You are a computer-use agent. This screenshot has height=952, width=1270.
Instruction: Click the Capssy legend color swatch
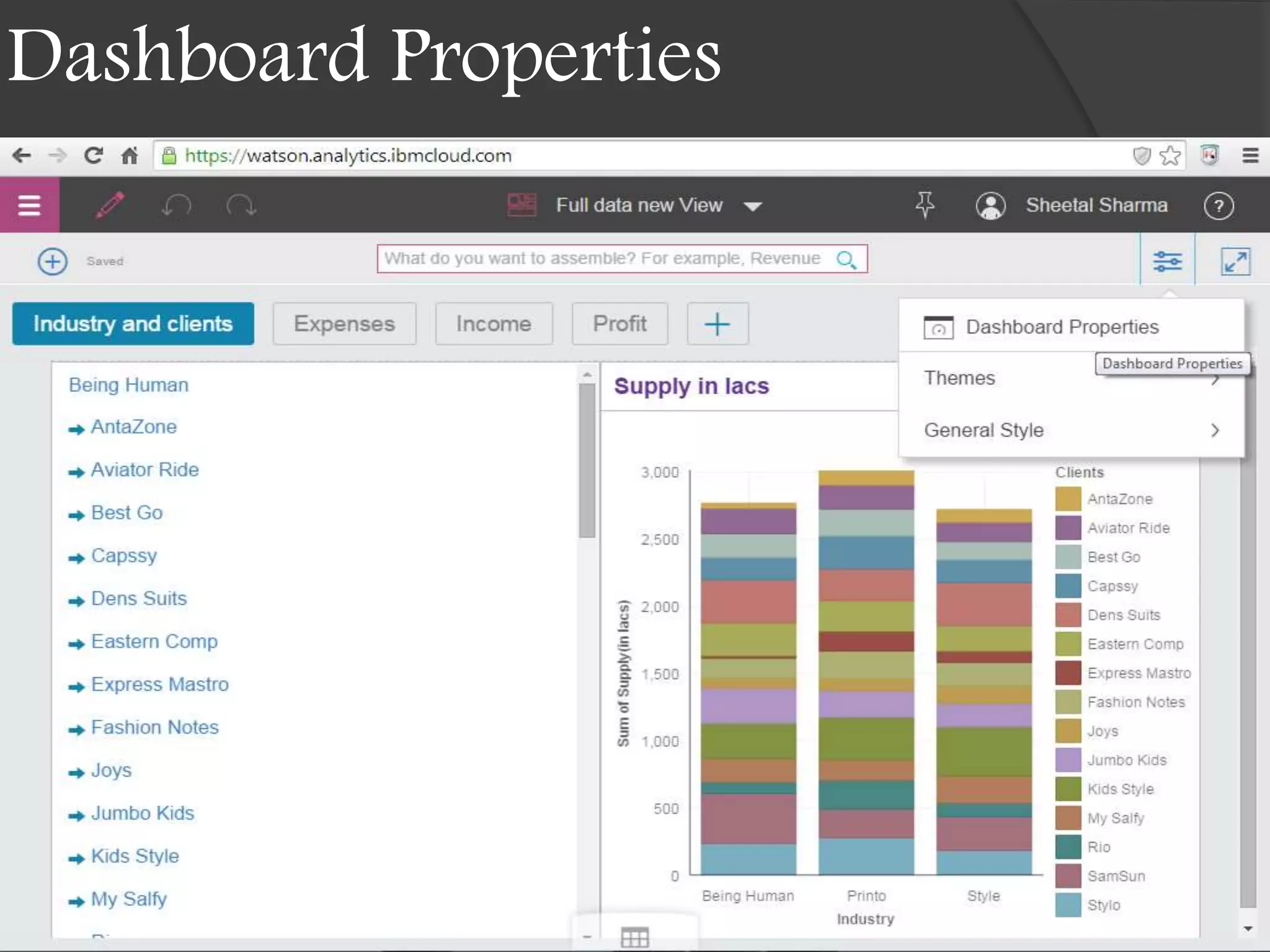pyautogui.click(x=1068, y=586)
